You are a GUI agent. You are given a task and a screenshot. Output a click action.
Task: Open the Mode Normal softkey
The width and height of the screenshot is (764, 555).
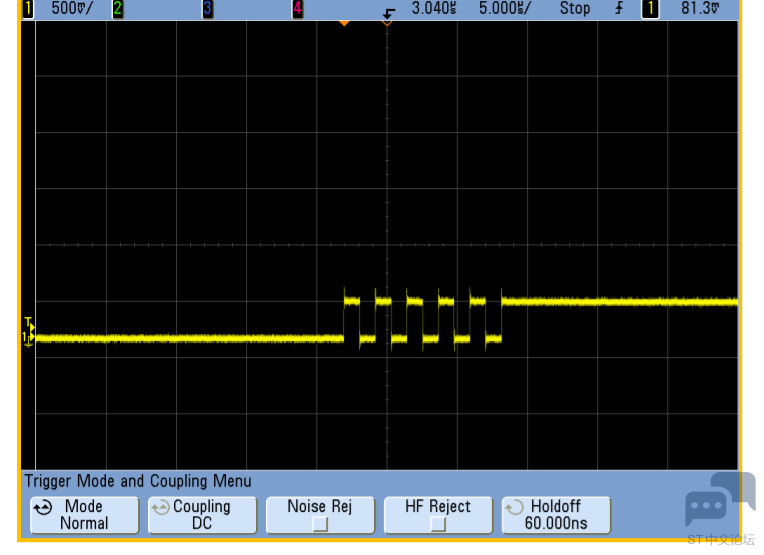point(84,515)
